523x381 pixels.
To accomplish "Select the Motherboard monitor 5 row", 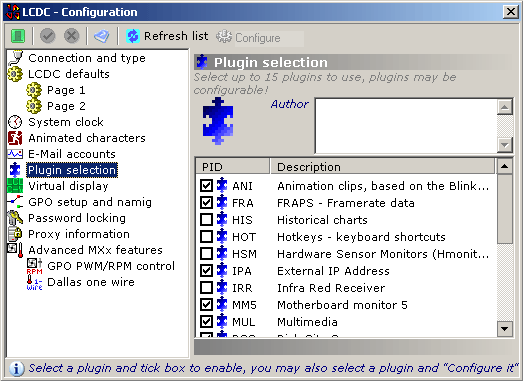I will [343, 305].
